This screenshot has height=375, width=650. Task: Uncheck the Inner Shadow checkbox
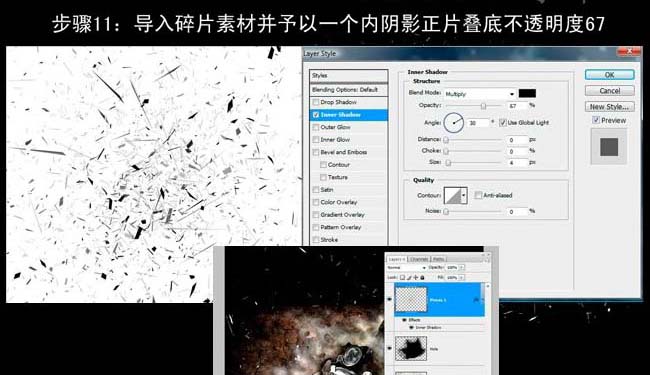(x=316, y=115)
